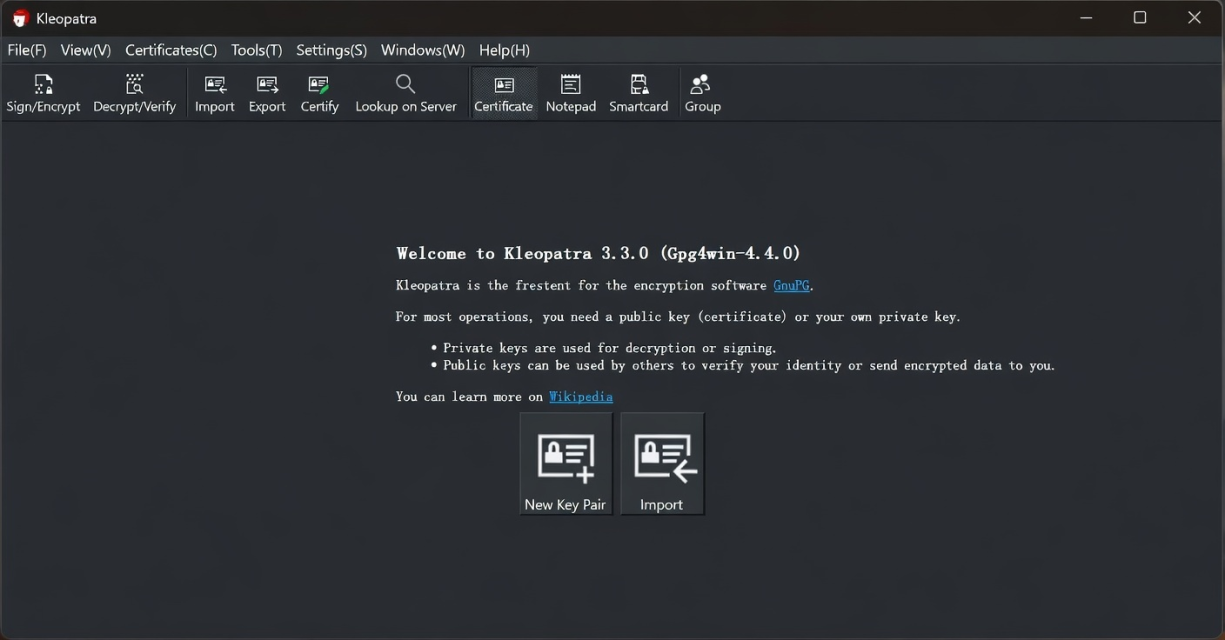Click the Certify icon
The width and height of the screenshot is (1225, 640).
pyautogui.click(x=320, y=94)
